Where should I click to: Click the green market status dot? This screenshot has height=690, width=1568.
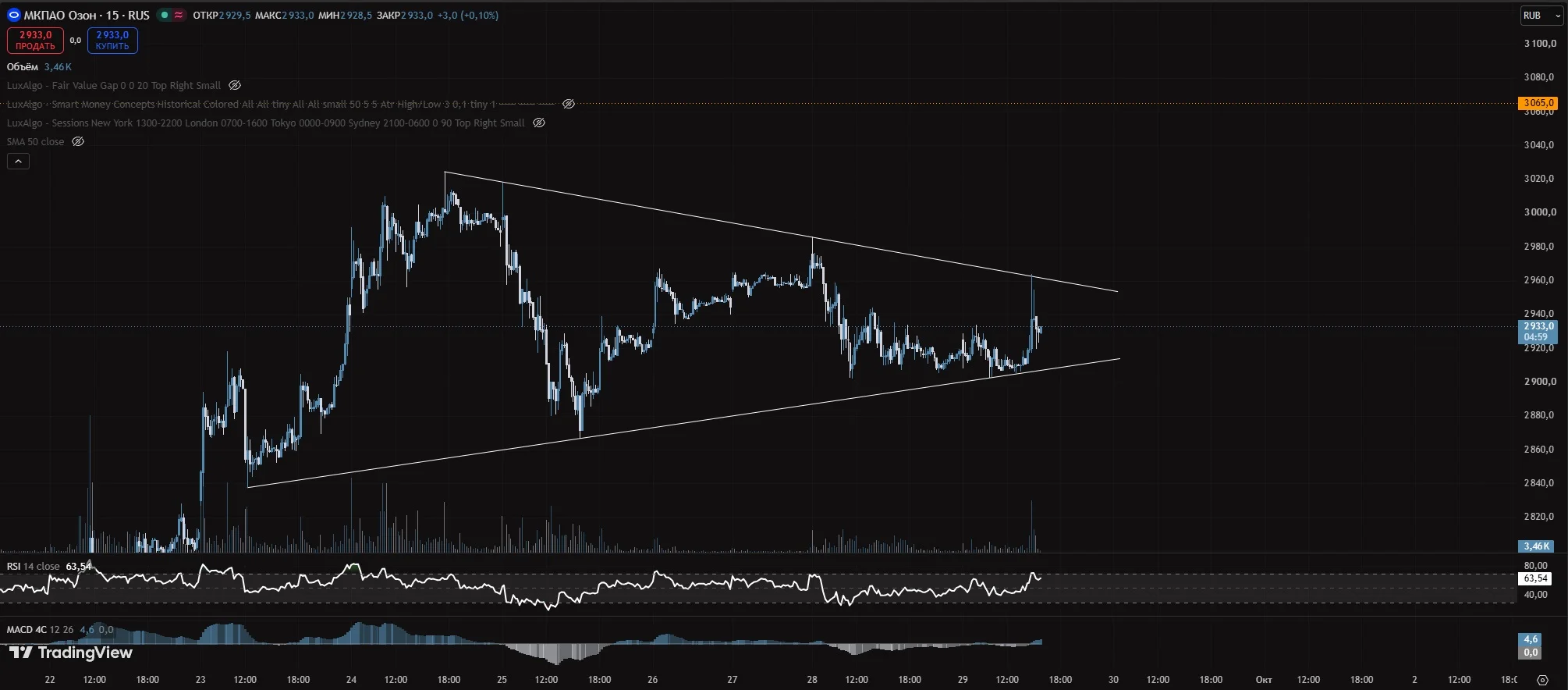tap(165, 15)
